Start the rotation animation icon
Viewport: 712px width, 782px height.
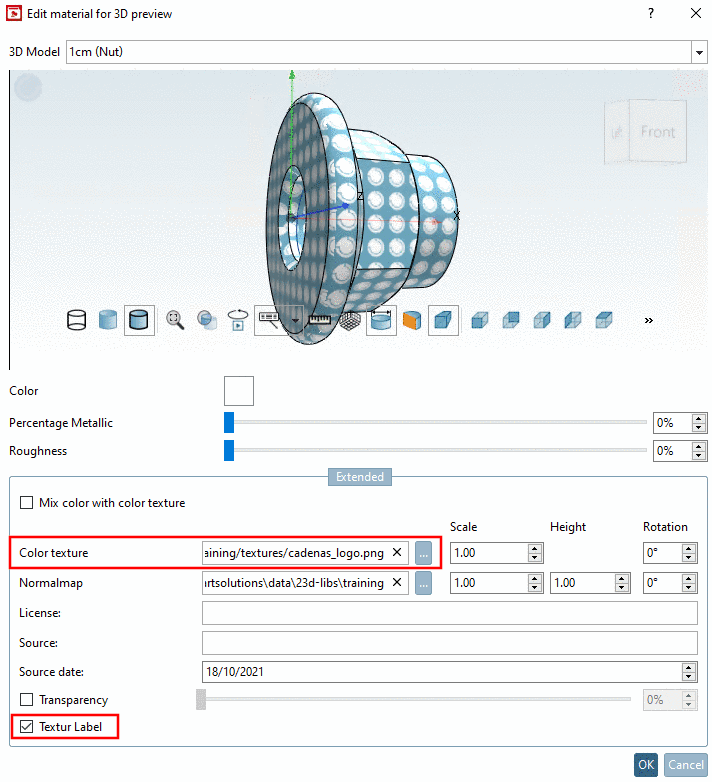coord(238,320)
